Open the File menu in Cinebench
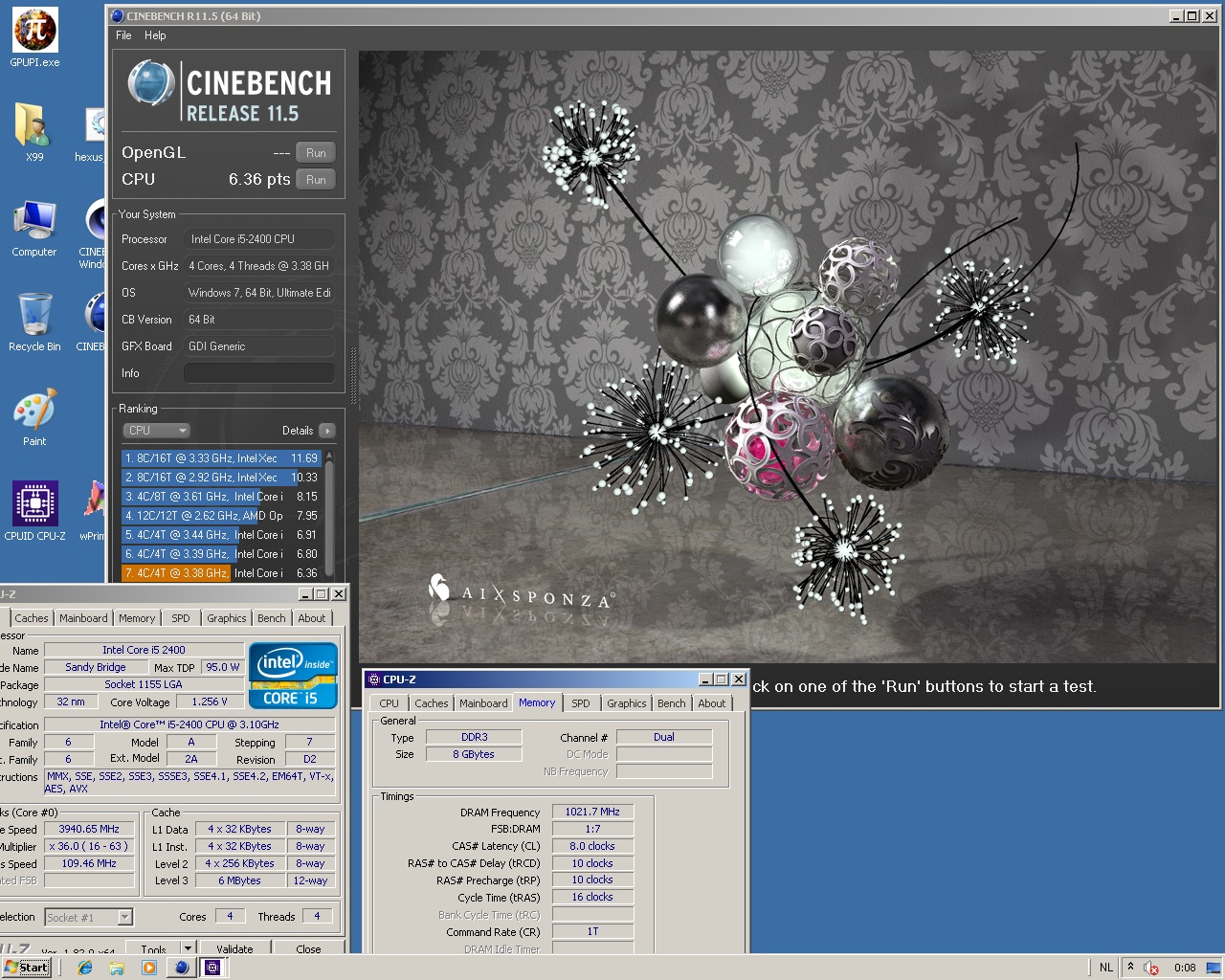The image size is (1225, 980). point(123,35)
